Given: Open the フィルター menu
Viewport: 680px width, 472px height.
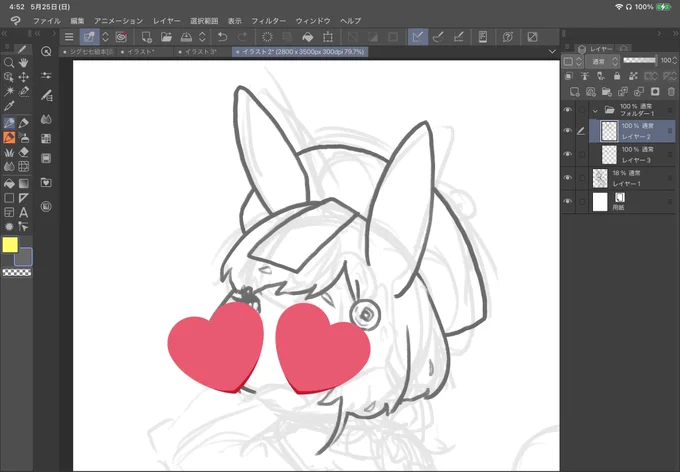Looking at the screenshot, I should [x=268, y=21].
